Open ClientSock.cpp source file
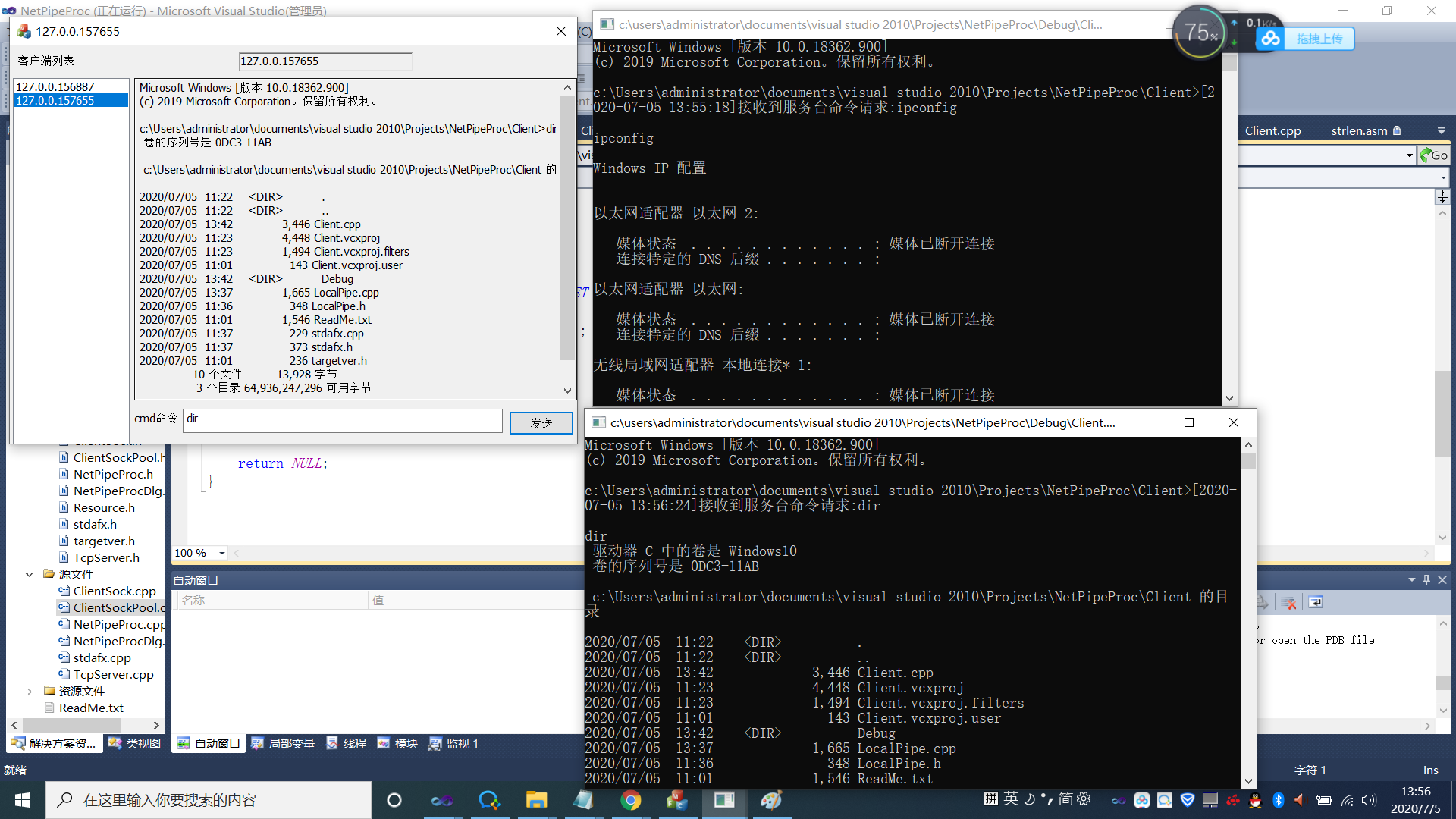This screenshot has height=819, width=1456. 115,591
